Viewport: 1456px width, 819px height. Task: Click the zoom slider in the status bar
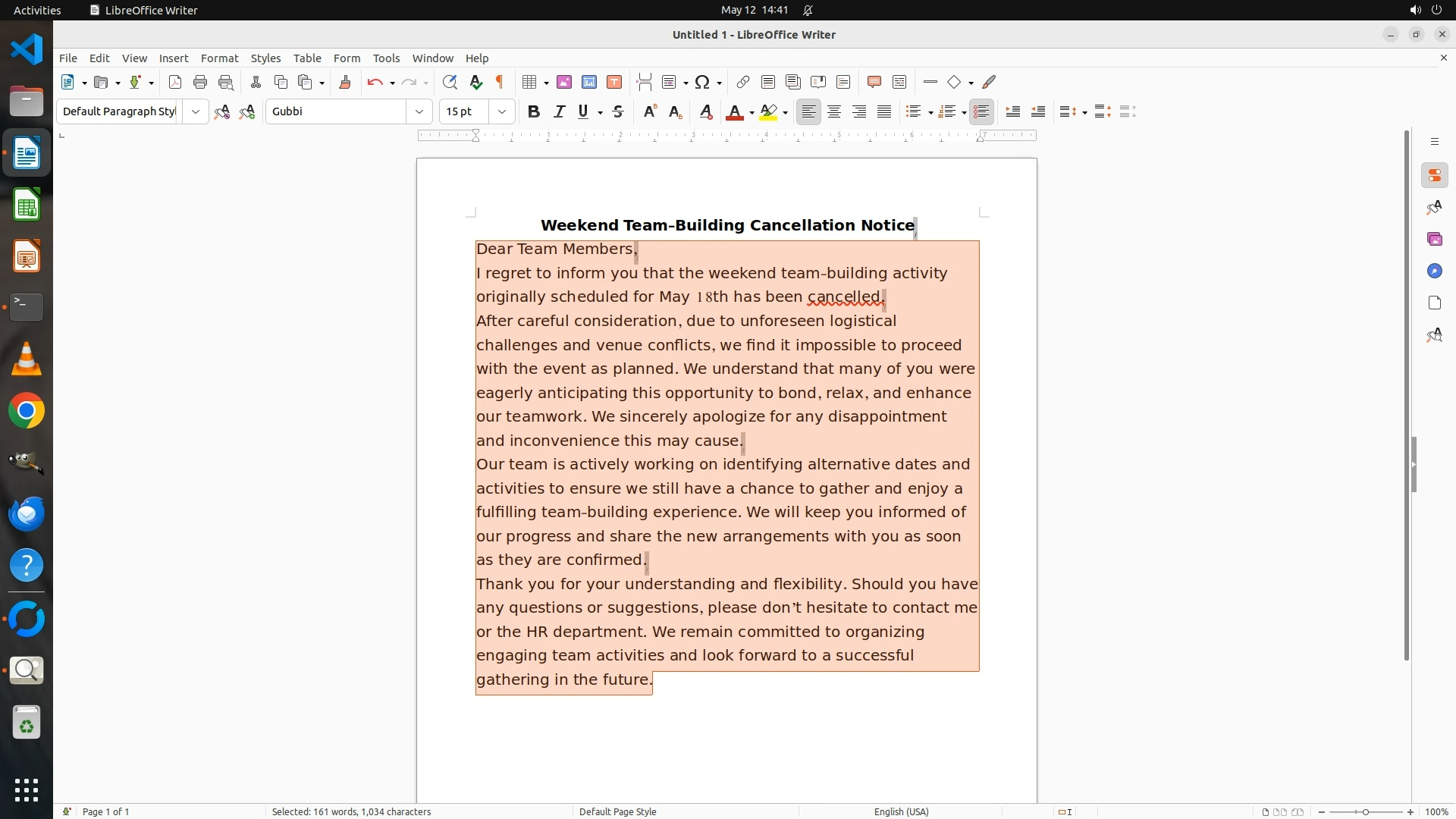pyautogui.click(x=1365, y=811)
